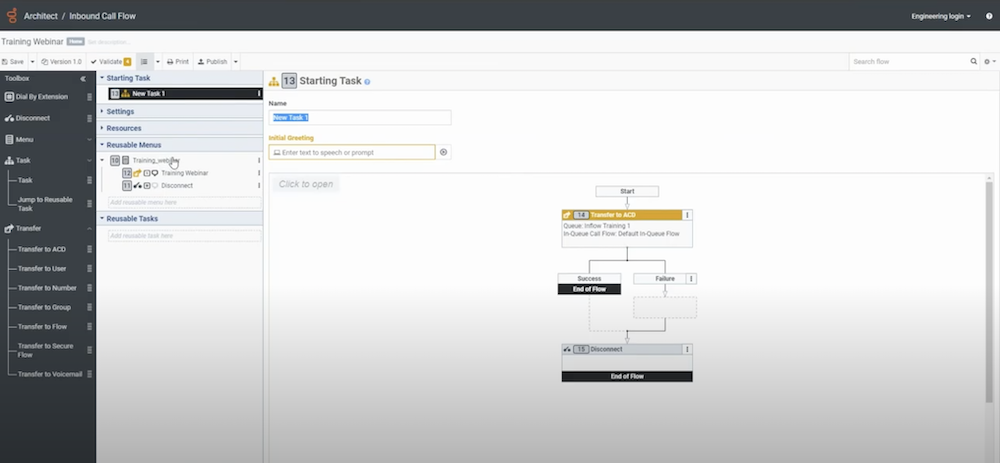Grab the Dial By Extension drag handle
1000x463 pixels.
(x=89, y=97)
